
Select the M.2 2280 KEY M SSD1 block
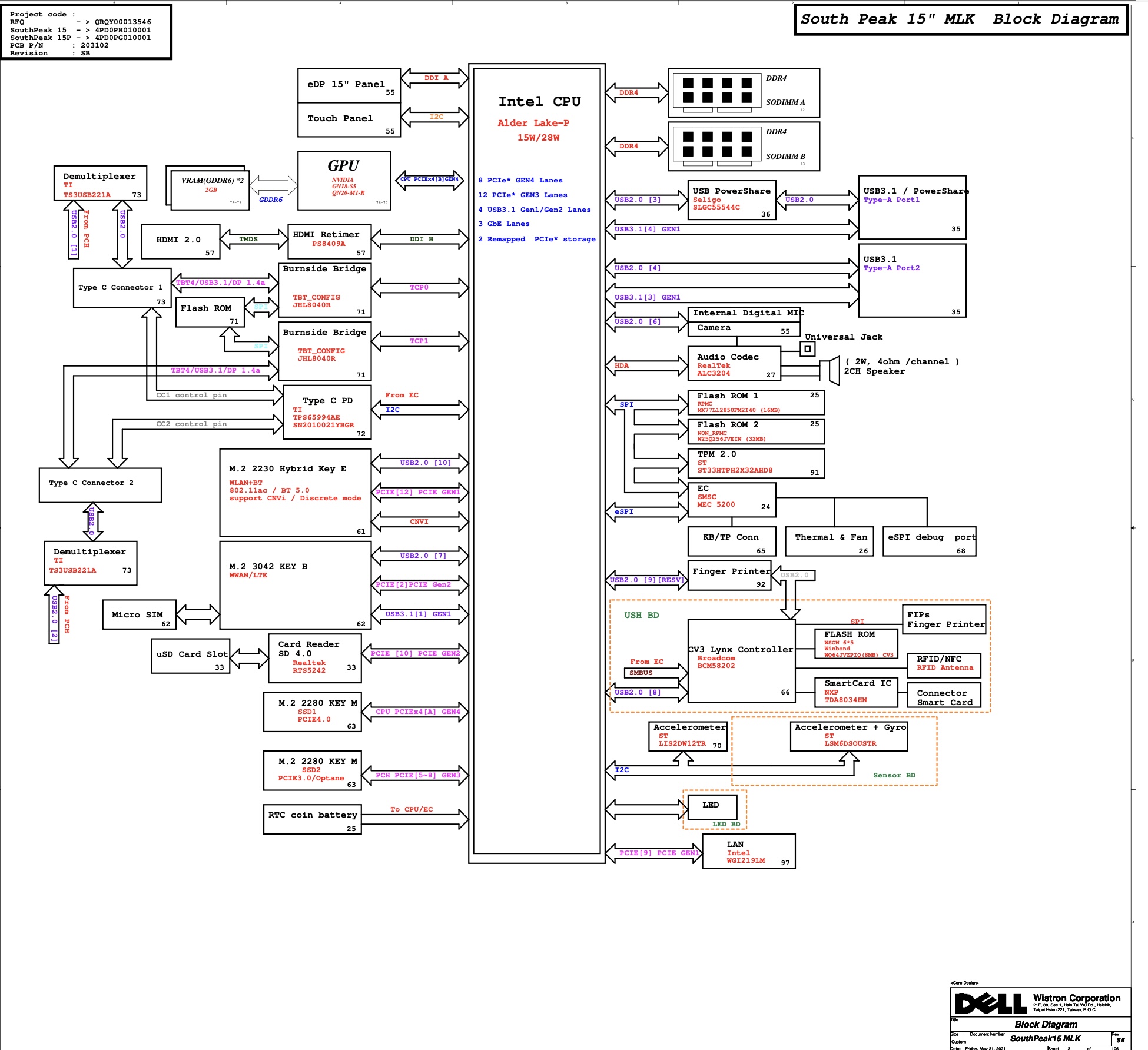pos(313,712)
